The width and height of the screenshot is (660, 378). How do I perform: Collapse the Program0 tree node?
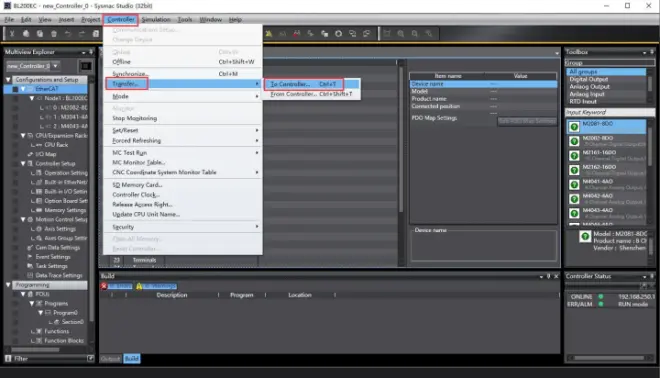tap(40, 313)
